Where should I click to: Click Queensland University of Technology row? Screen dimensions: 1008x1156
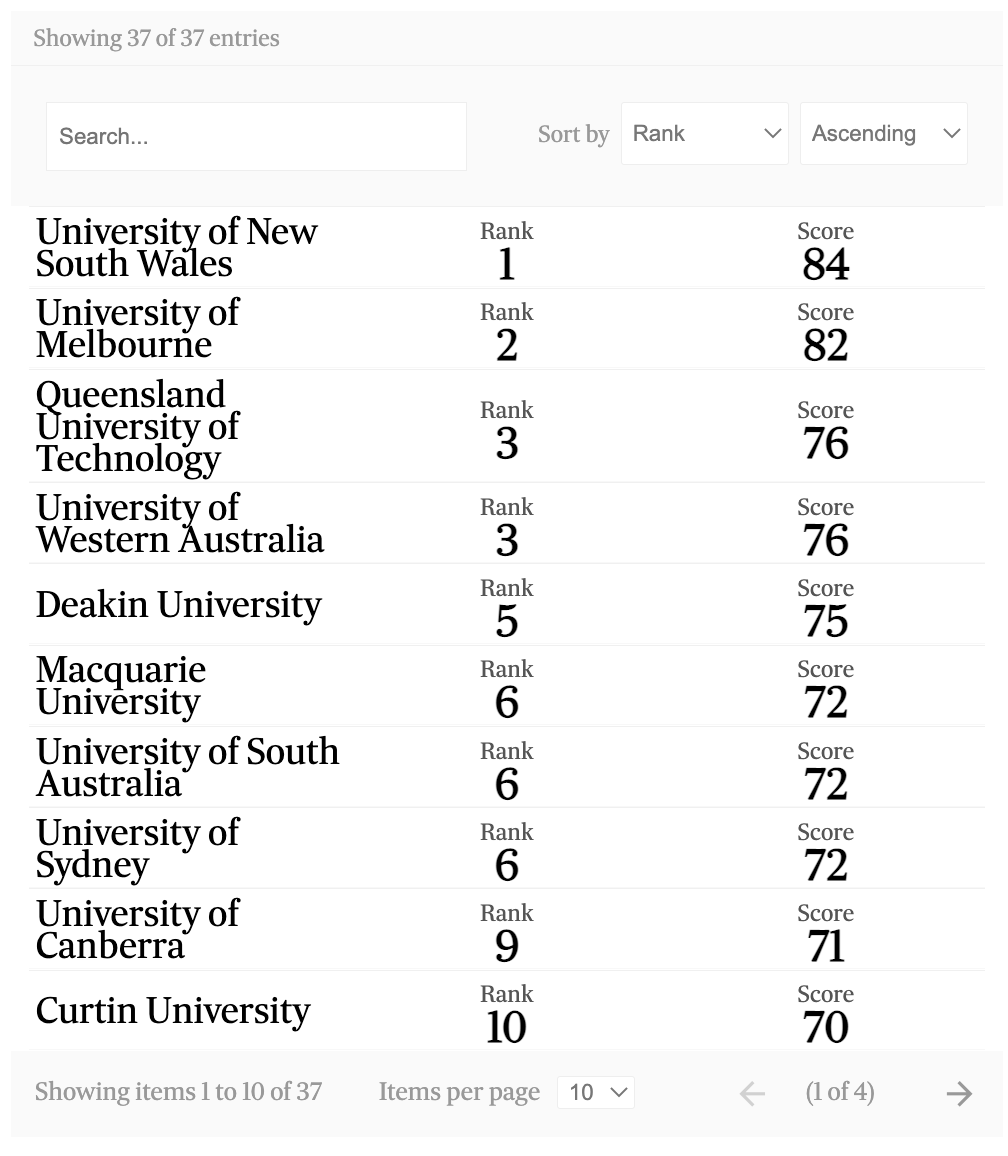pyautogui.click(x=138, y=427)
